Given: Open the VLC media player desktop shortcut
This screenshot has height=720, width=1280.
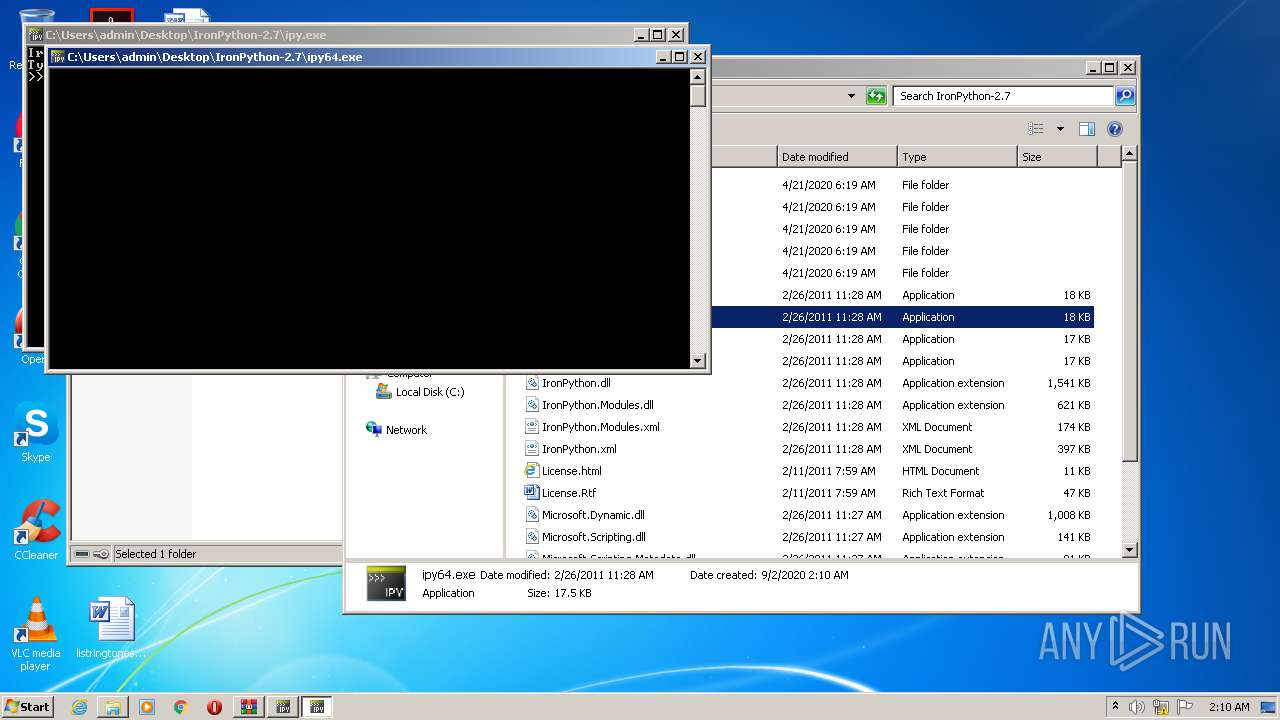Looking at the screenshot, I should (x=36, y=634).
